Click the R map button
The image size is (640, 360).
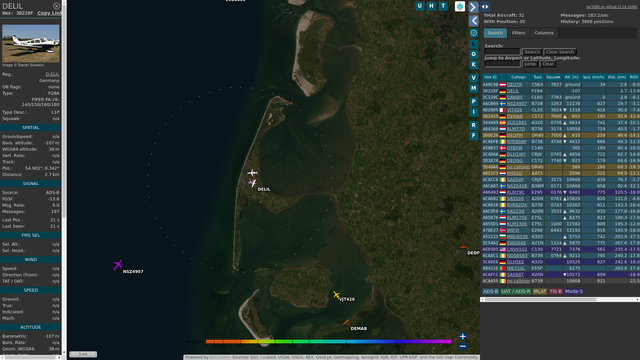(473, 125)
